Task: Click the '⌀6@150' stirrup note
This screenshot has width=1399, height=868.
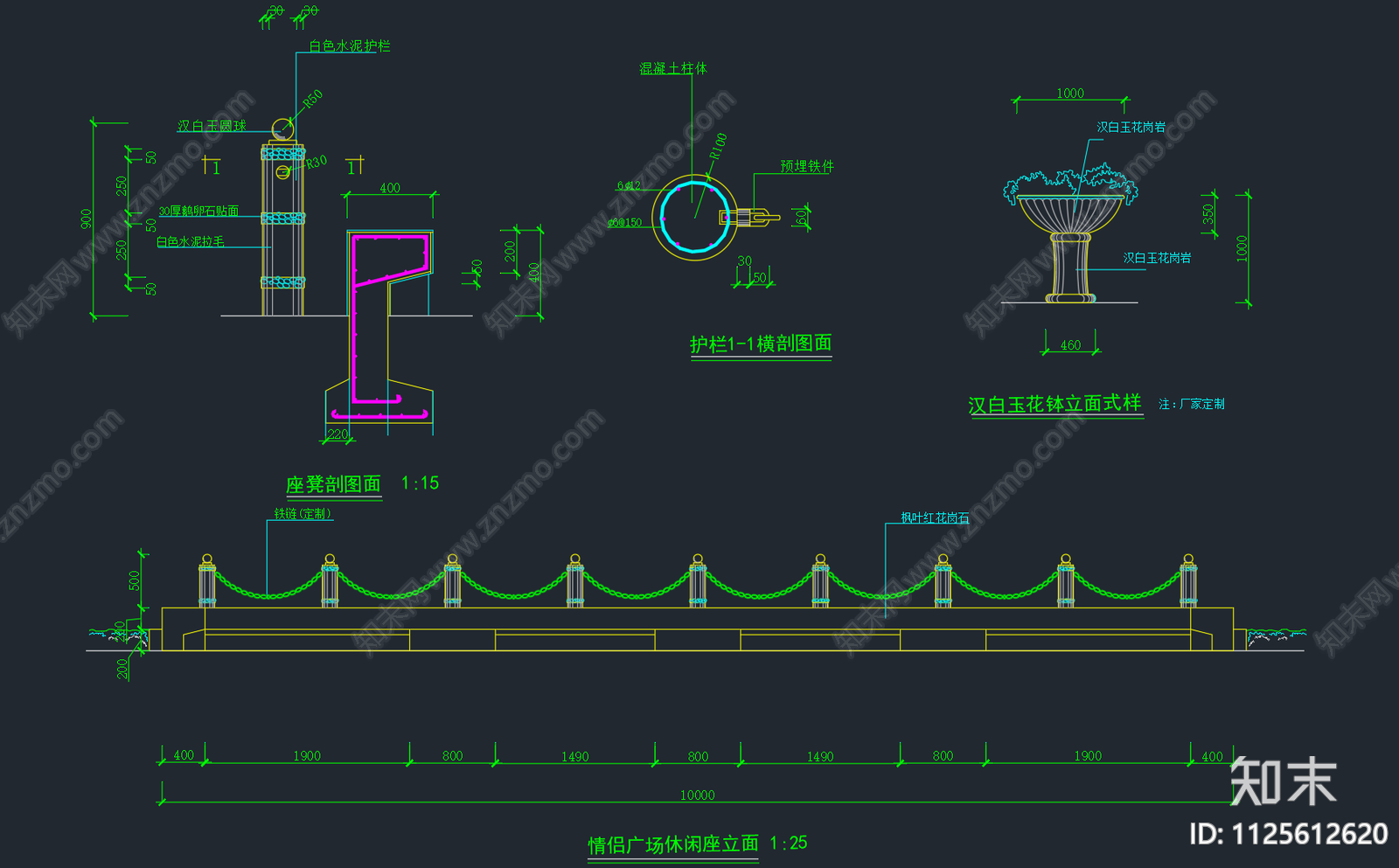Action: click(x=625, y=223)
